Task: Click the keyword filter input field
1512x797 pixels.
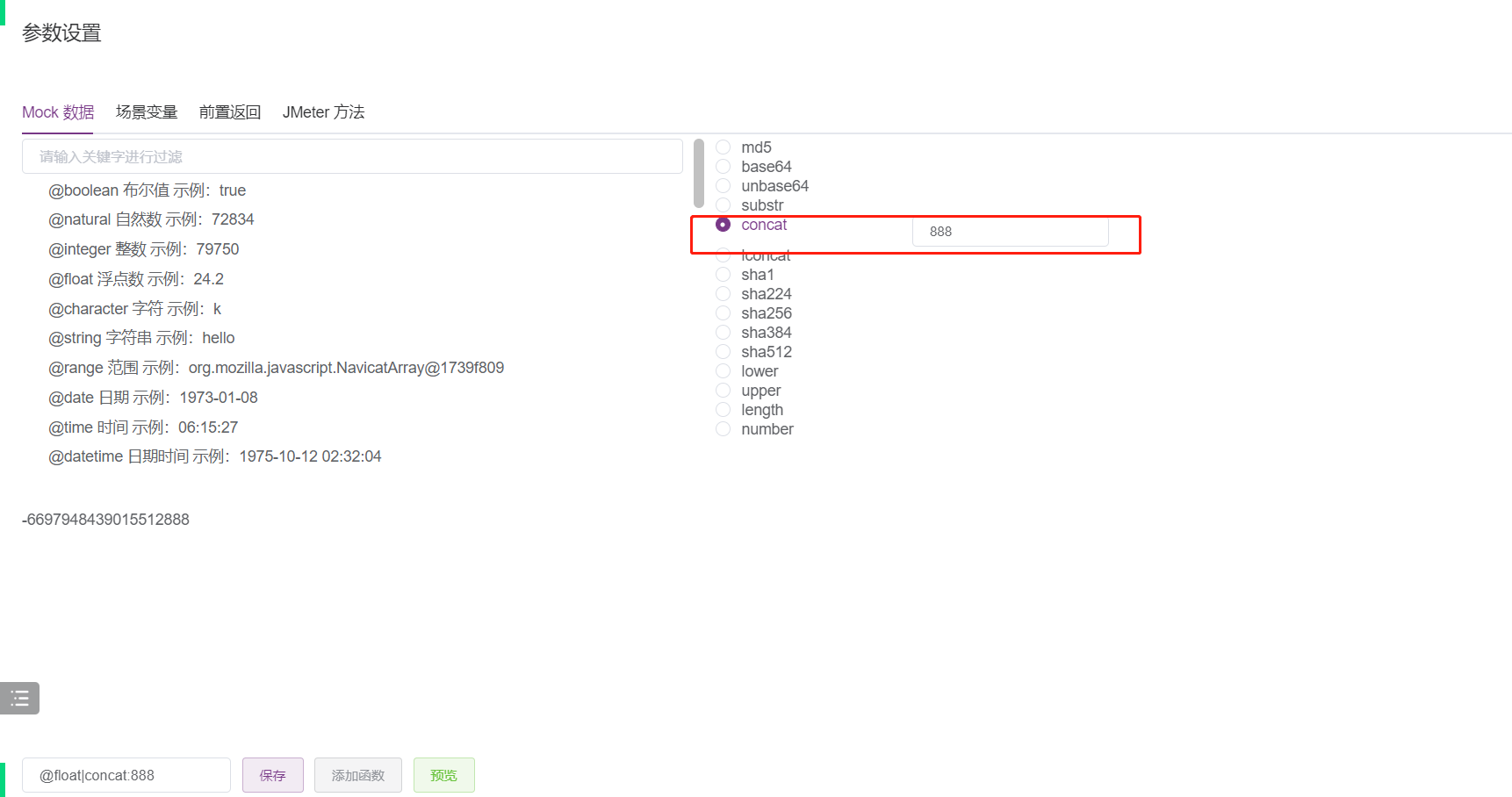Action: pos(351,156)
